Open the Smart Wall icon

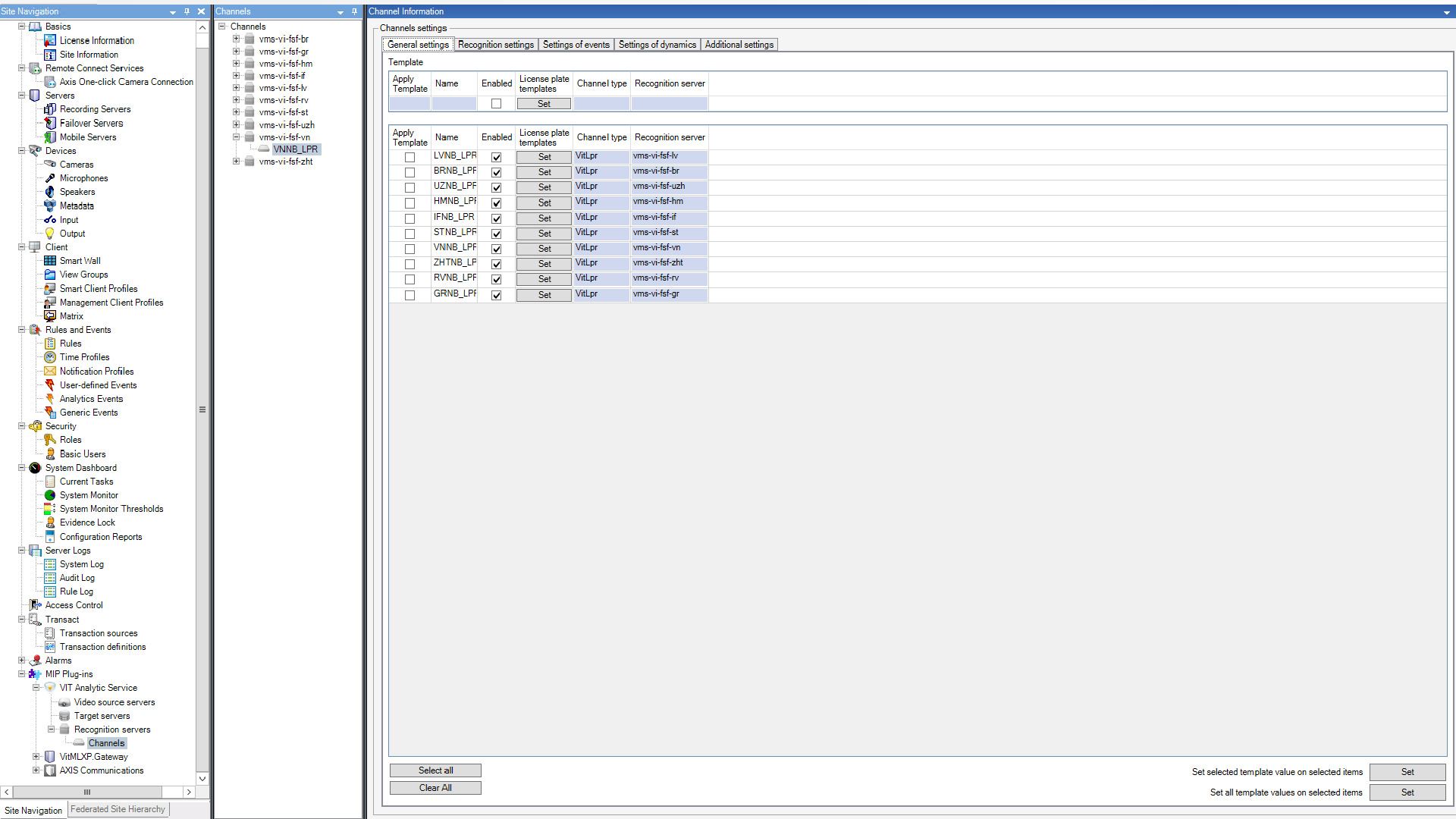point(50,261)
